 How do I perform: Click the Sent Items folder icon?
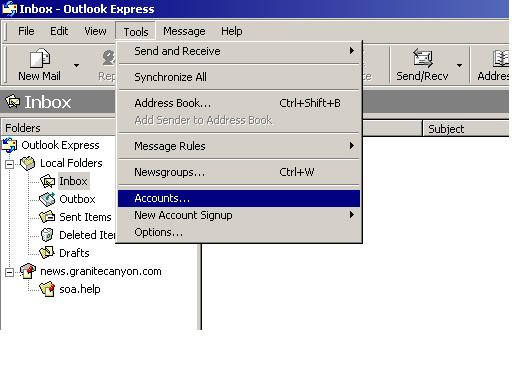coord(47,217)
